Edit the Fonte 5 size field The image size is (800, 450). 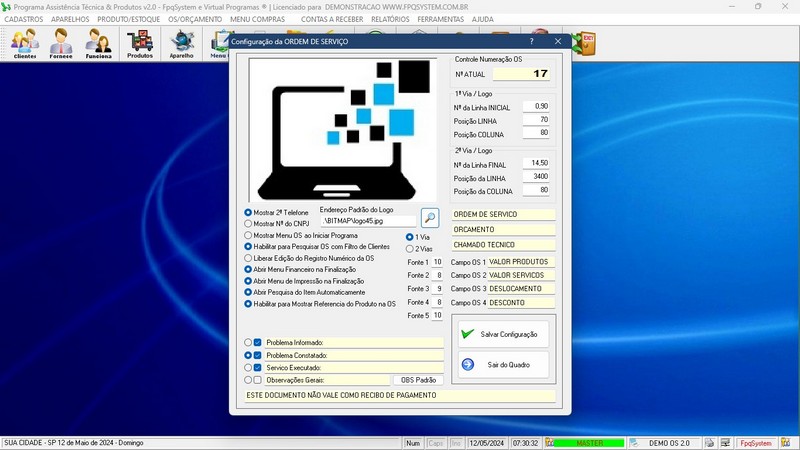[437, 315]
